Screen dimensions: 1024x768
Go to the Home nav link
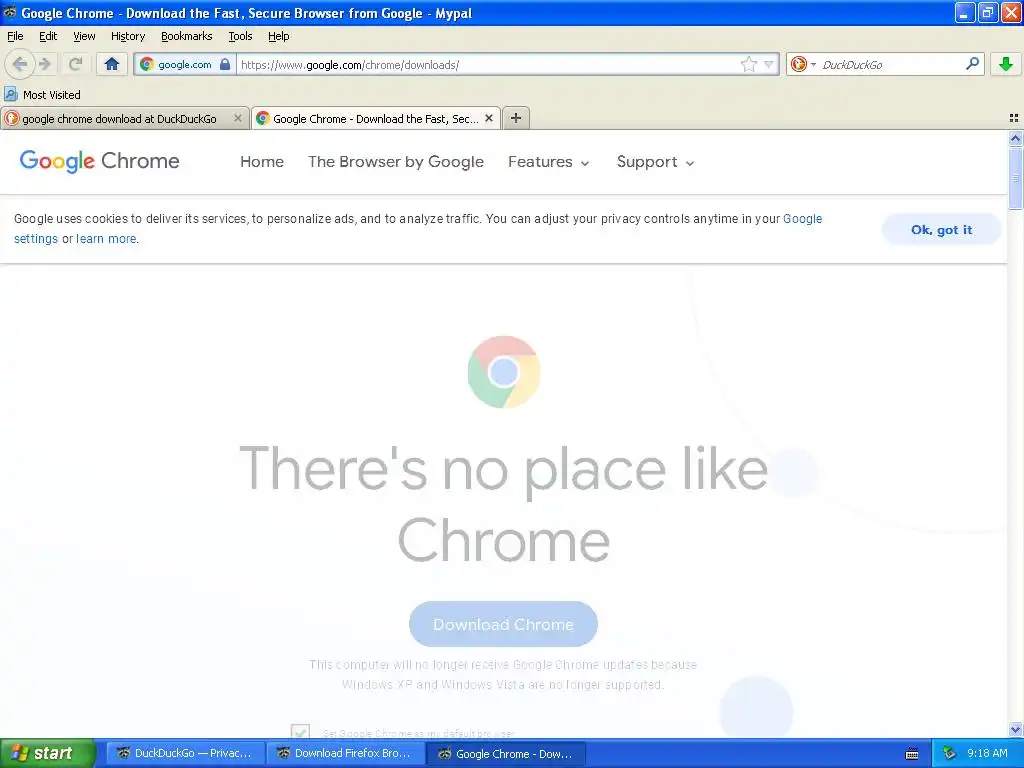pos(262,162)
